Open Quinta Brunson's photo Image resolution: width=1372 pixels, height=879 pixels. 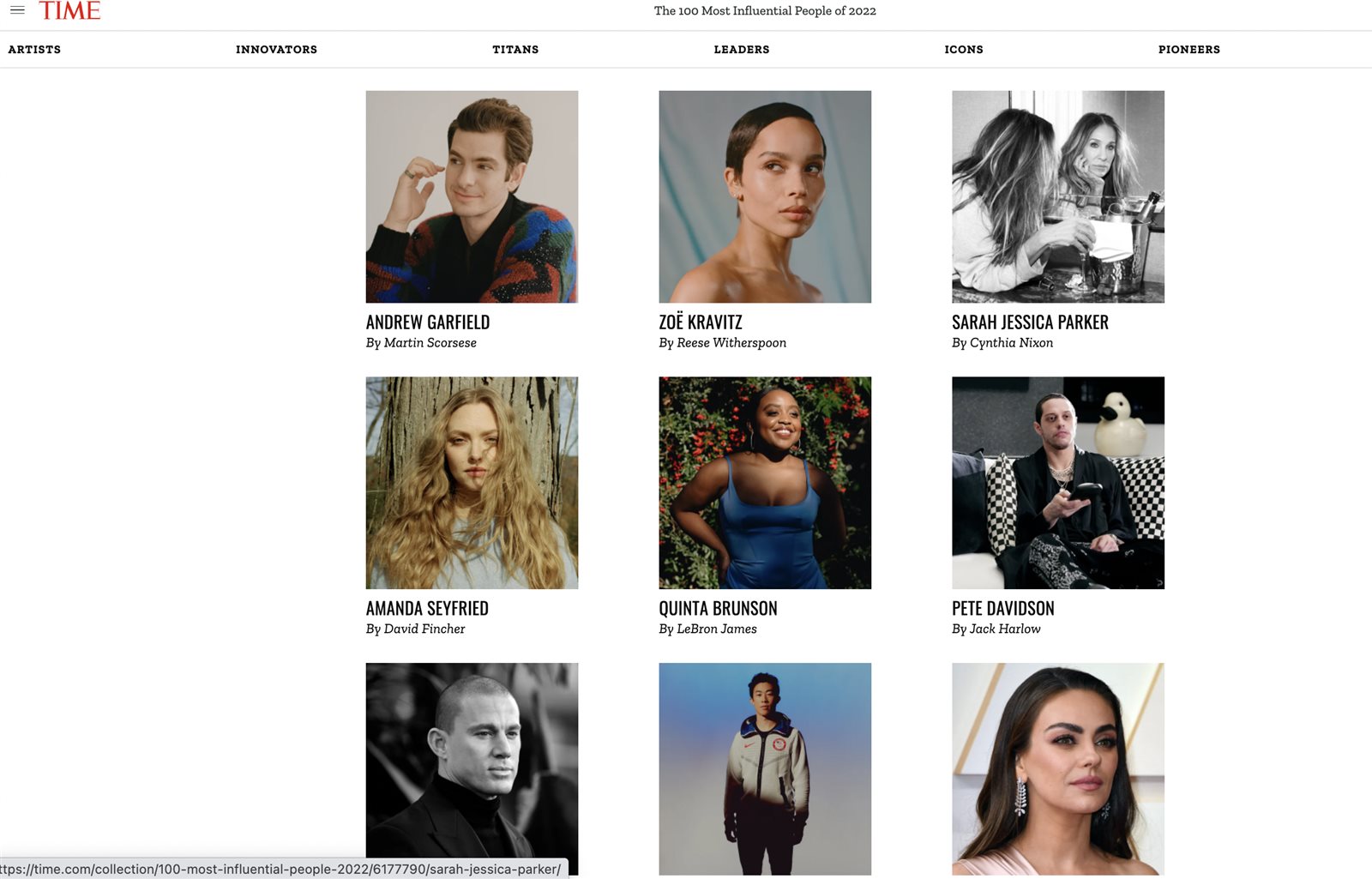pyautogui.click(x=765, y=483)
